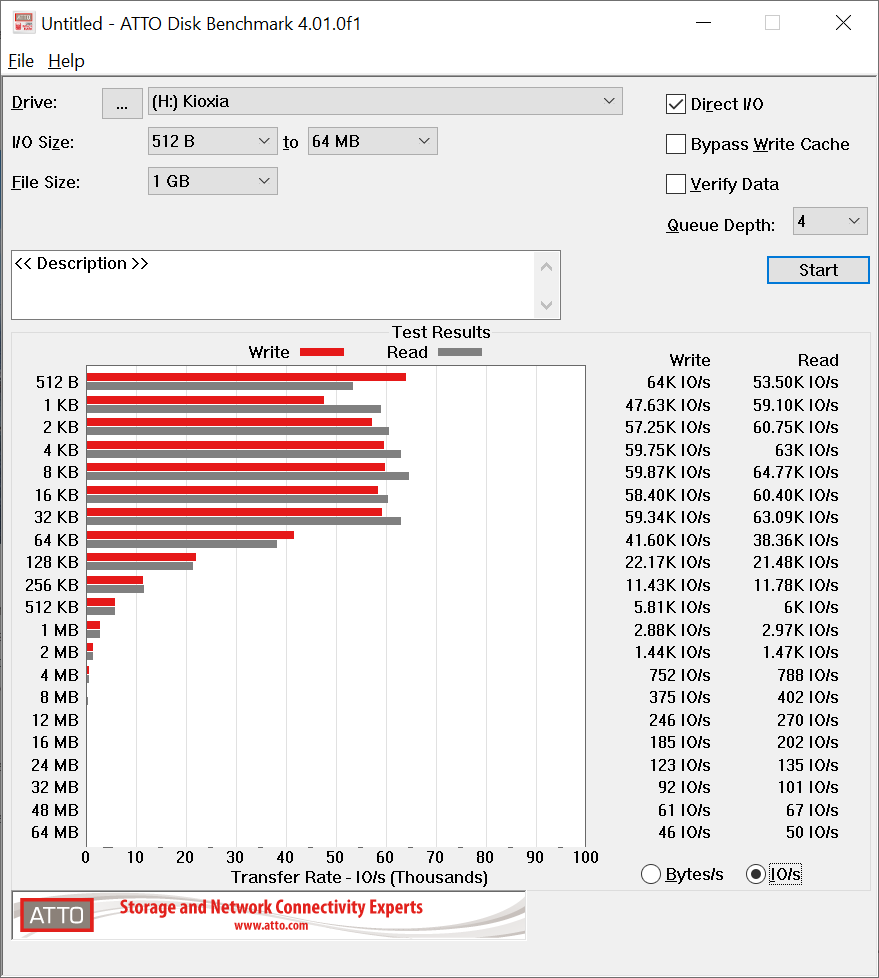Open the Help menu

pyautogui.click(x=66, y=61)
